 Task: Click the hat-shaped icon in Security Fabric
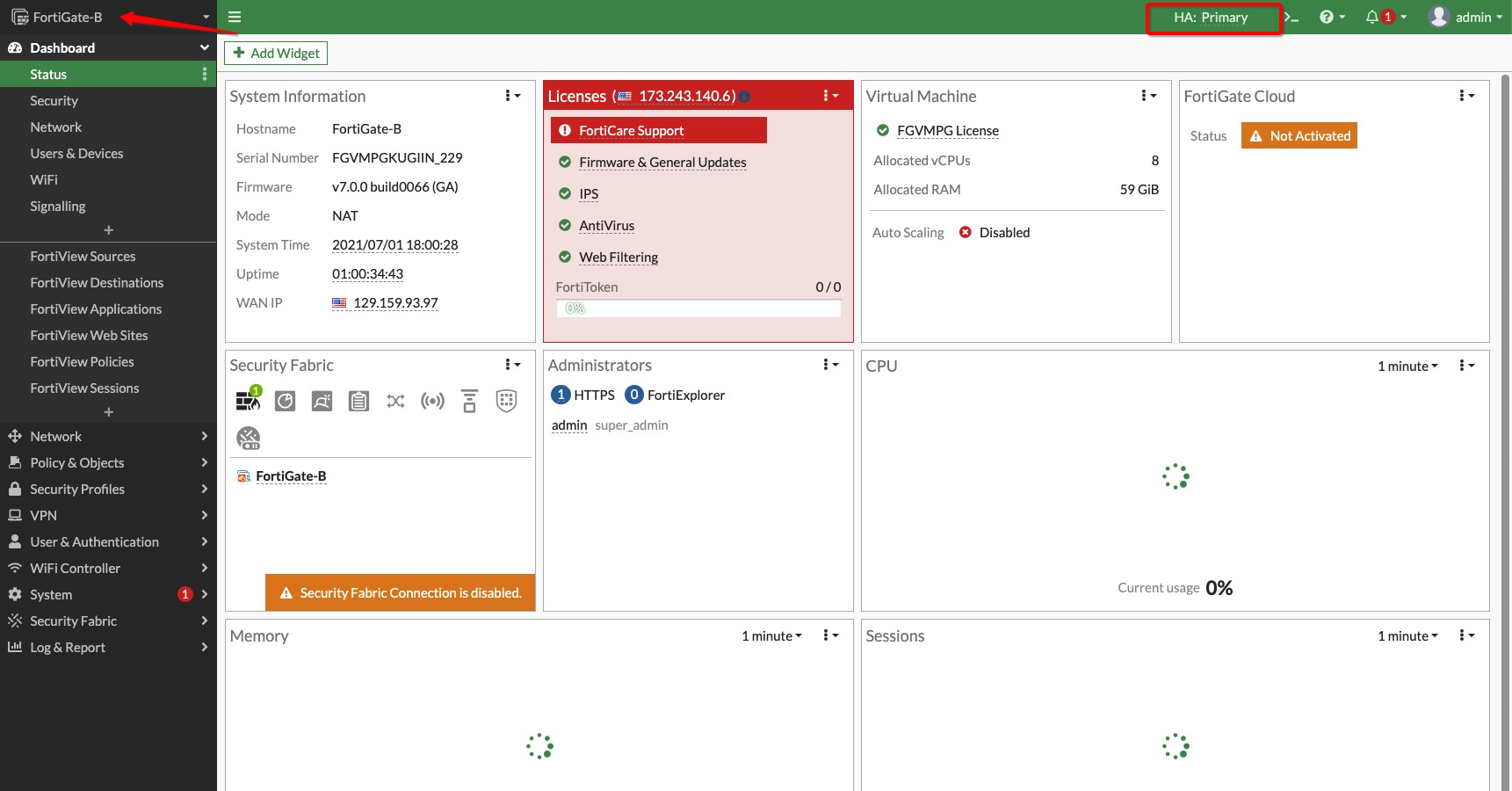[x=322, y=402]
